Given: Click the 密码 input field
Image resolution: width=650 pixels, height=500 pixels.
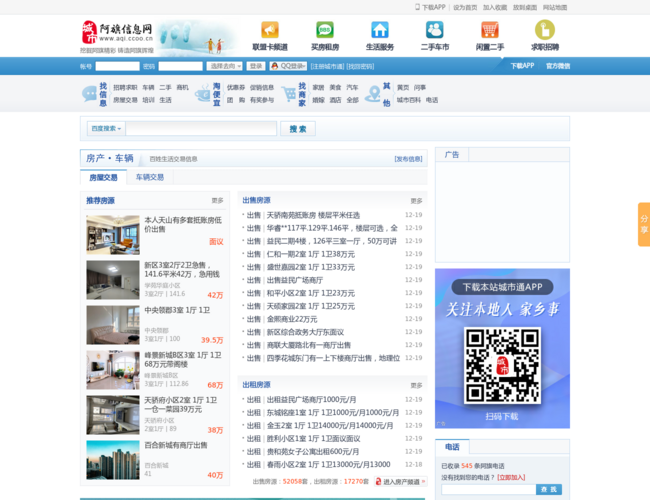Looking at the screenshot, I should click(x=180, y=66).
